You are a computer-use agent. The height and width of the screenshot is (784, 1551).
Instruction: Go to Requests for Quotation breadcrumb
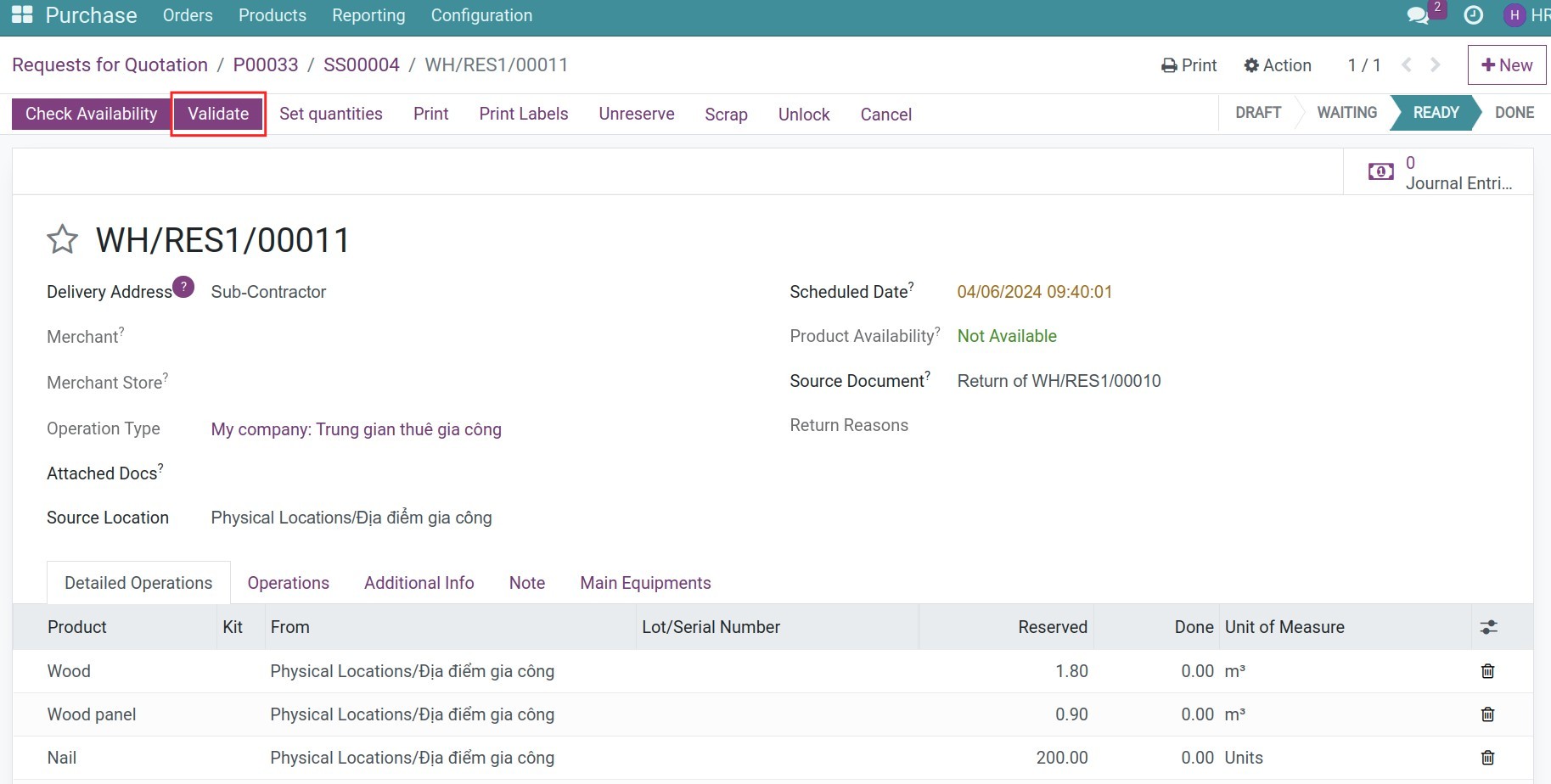(x=110, y=65)
